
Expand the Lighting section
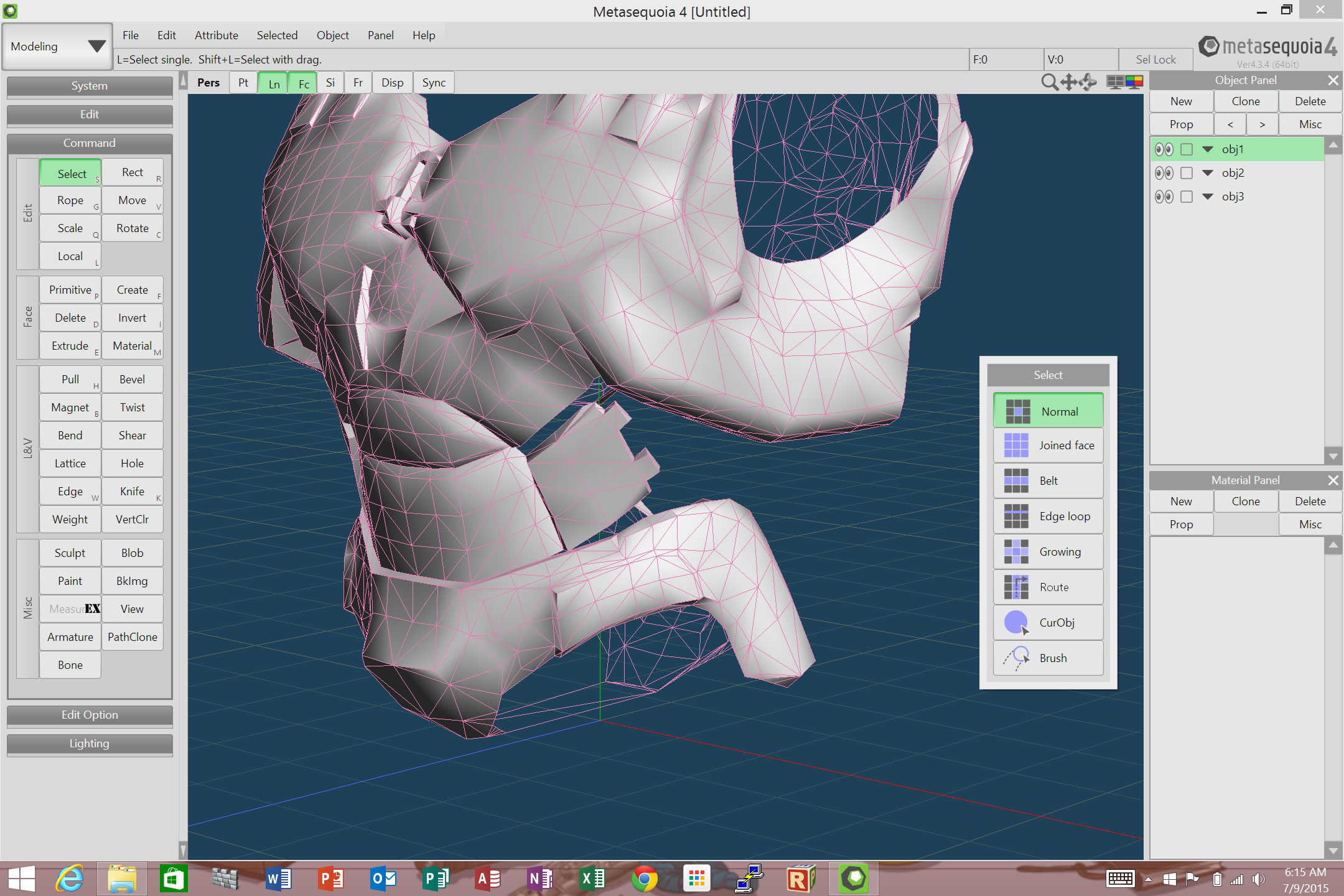point(90,744)
